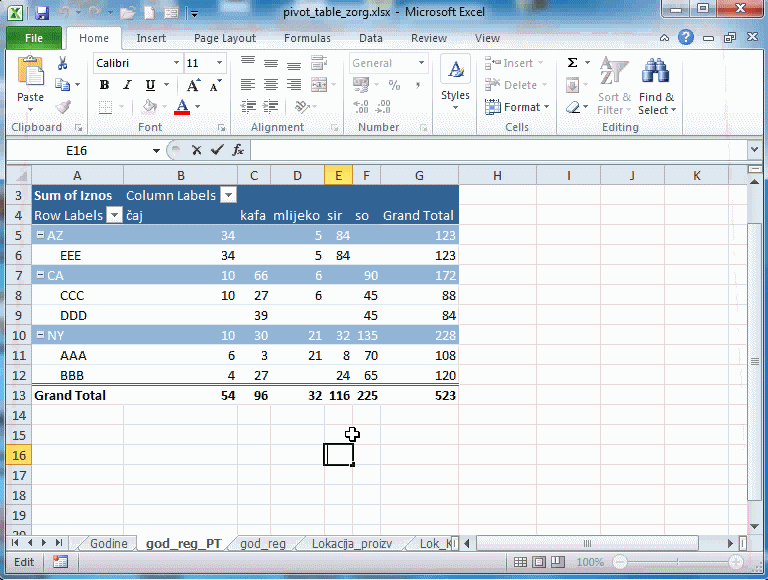Open the Column Labels filter dropdown
Image resolution: width=768 pixels, height=580 pixels.
tap(228, 195)
